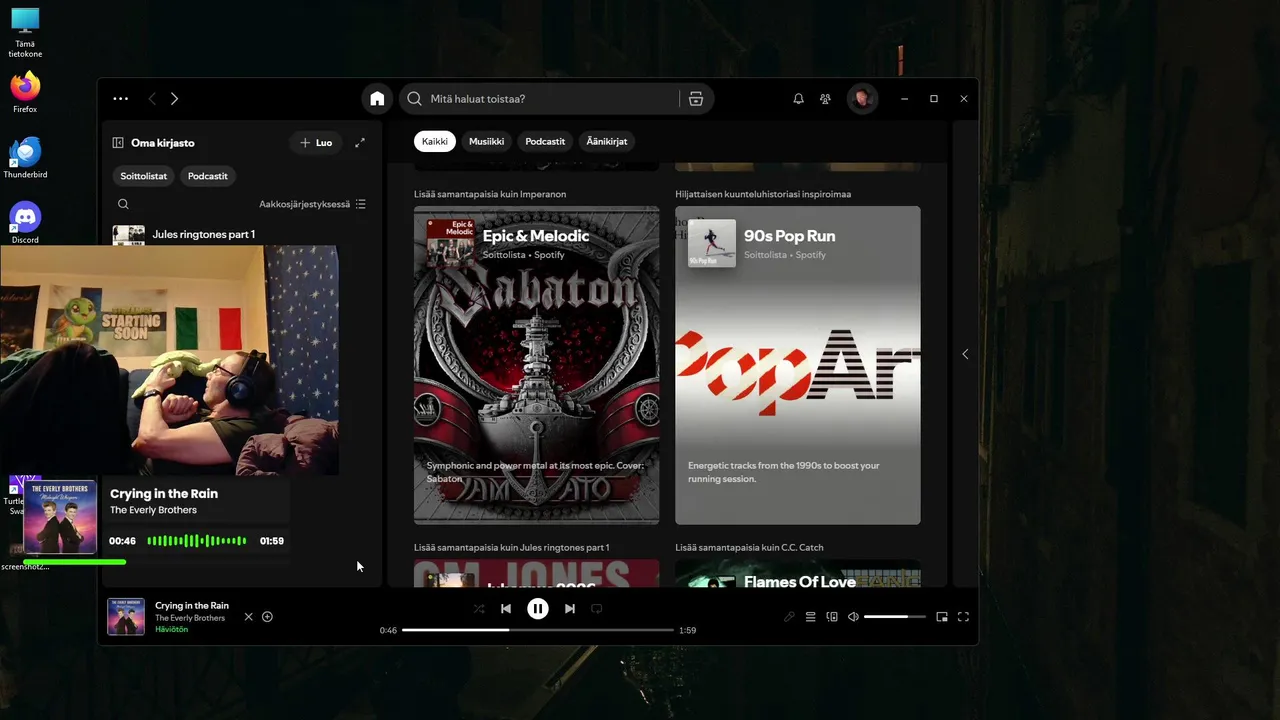Mute the volume speaker icon
Screen dimensions: 1280x720
click(853, 617)
